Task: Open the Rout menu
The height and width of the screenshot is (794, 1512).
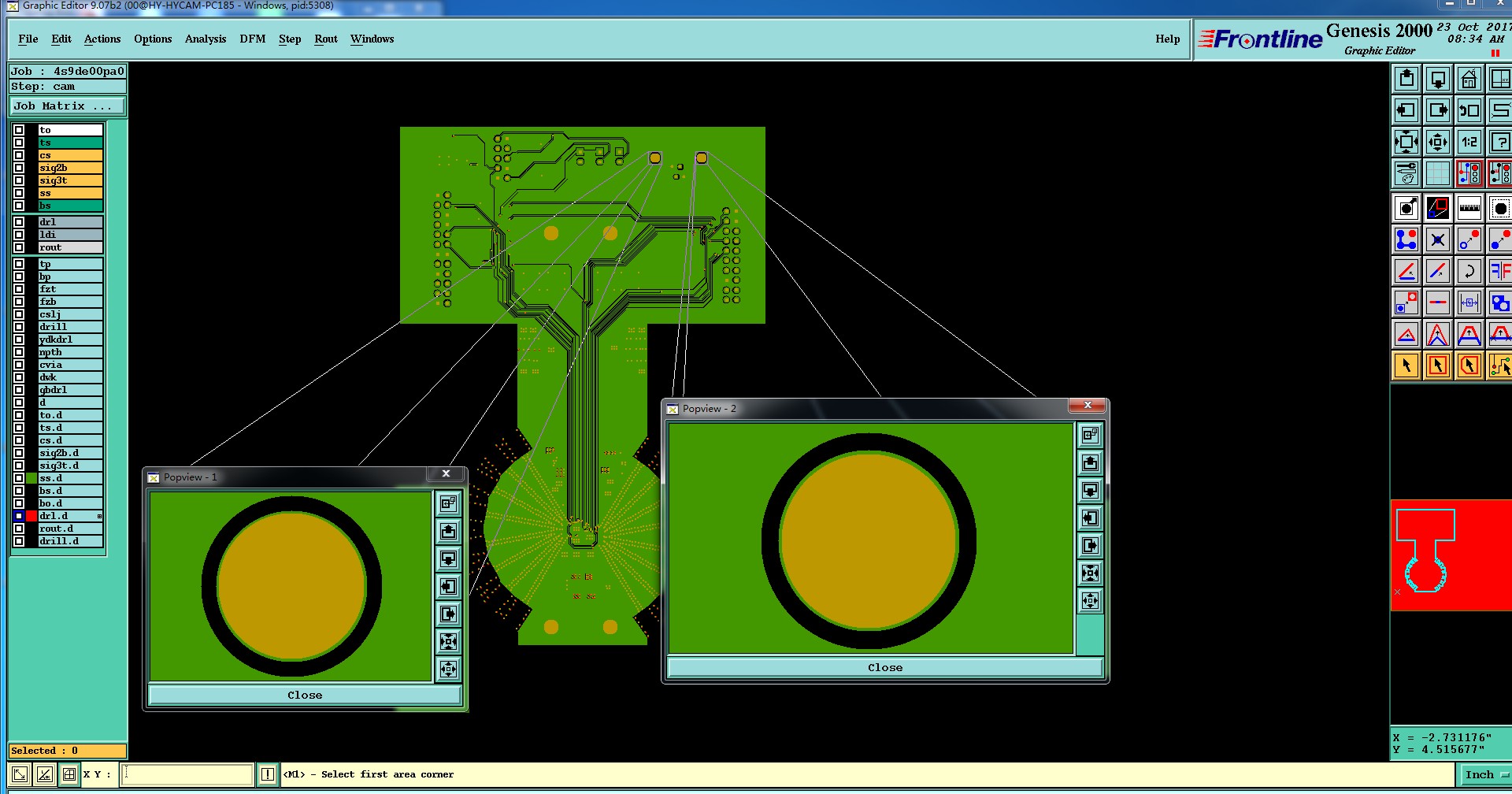Action: 326,39
